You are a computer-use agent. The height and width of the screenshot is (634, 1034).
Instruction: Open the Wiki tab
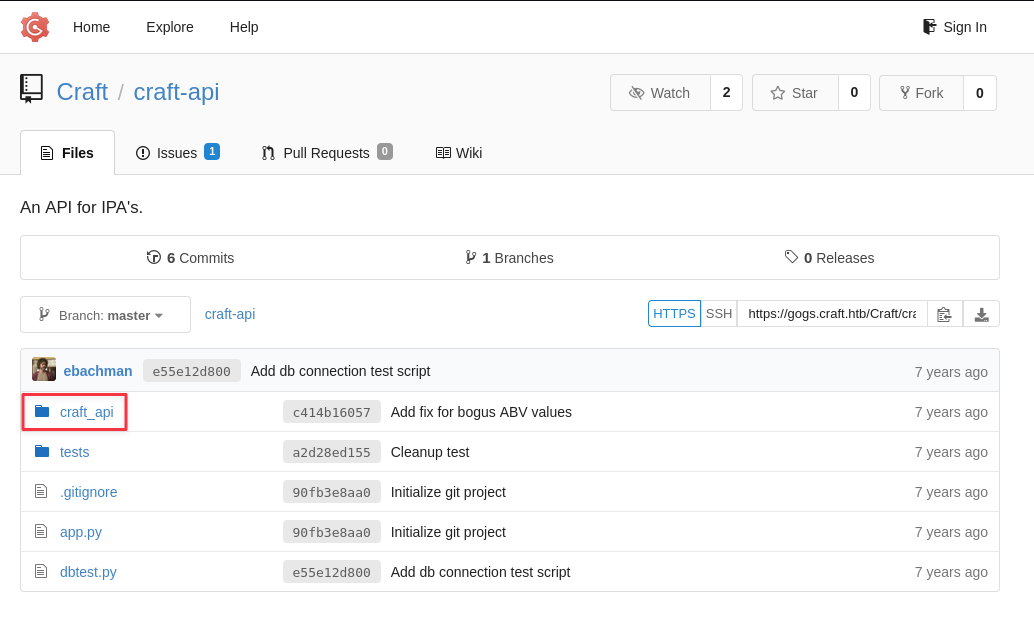tap(459, 153)
